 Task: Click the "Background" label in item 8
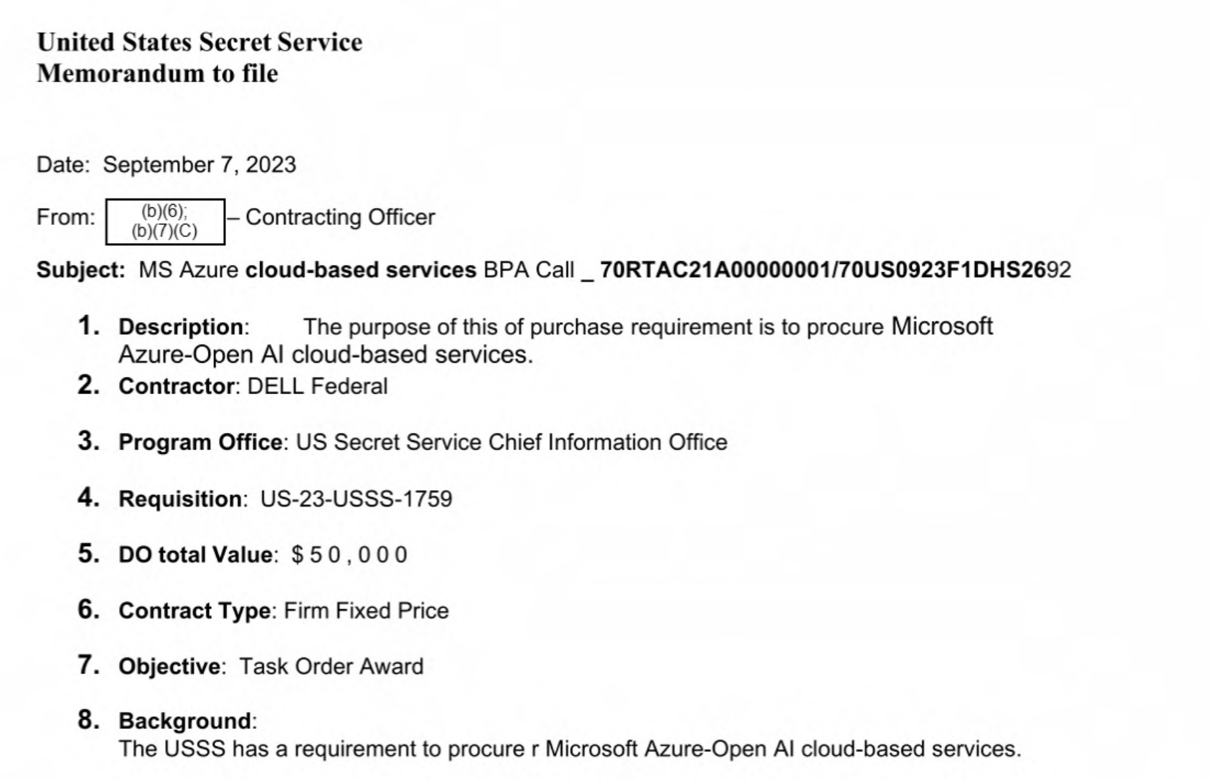(x=185, y=721)
